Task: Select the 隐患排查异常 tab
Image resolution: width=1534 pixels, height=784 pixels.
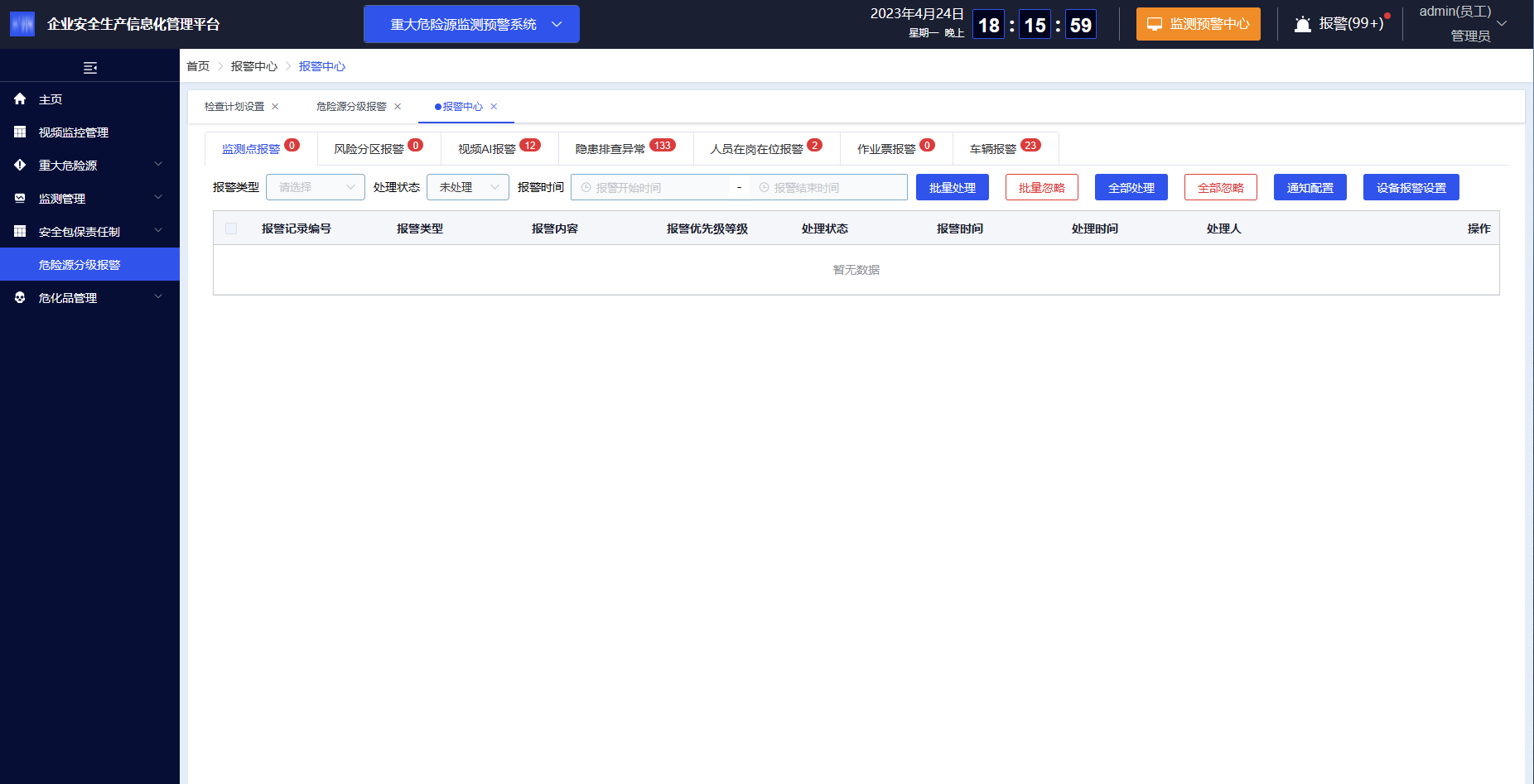Action: click(626, 149)
